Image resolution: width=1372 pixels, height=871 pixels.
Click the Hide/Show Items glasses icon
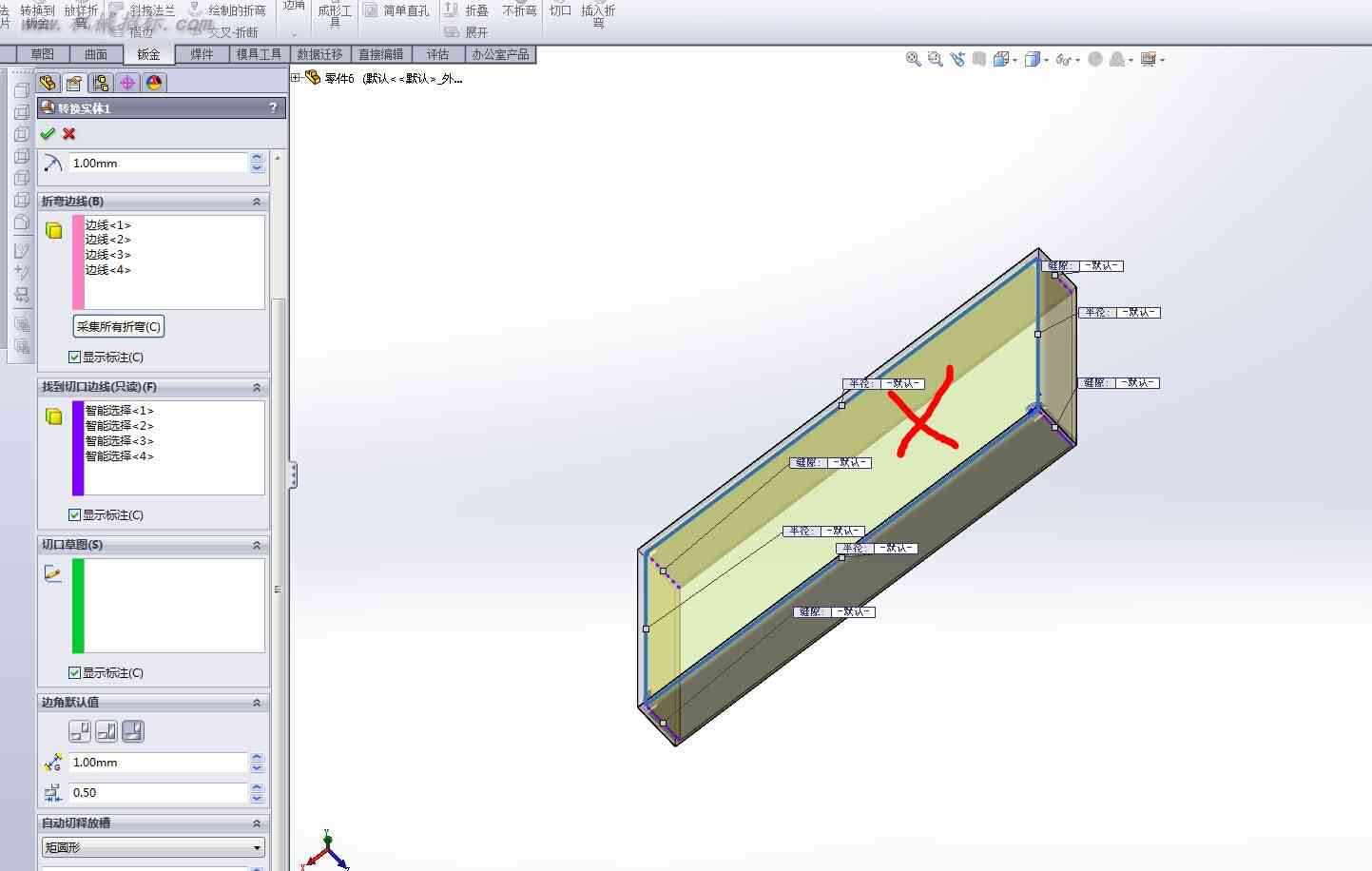(1063, 60)
